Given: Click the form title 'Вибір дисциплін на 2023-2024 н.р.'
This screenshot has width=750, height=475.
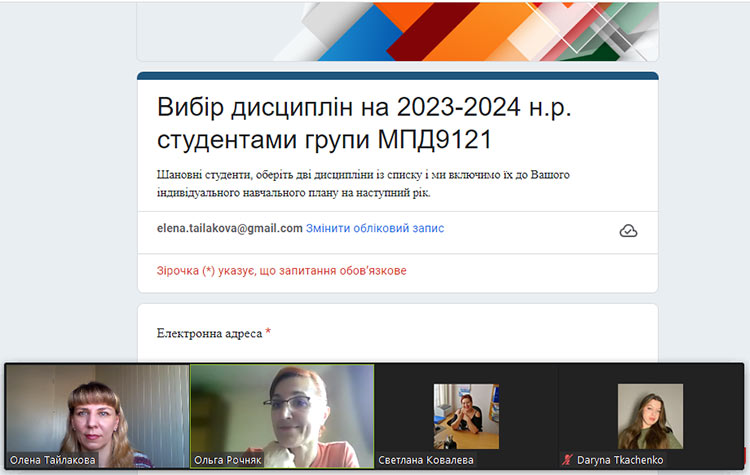Looking at the screenshot, I should (364, 107).
